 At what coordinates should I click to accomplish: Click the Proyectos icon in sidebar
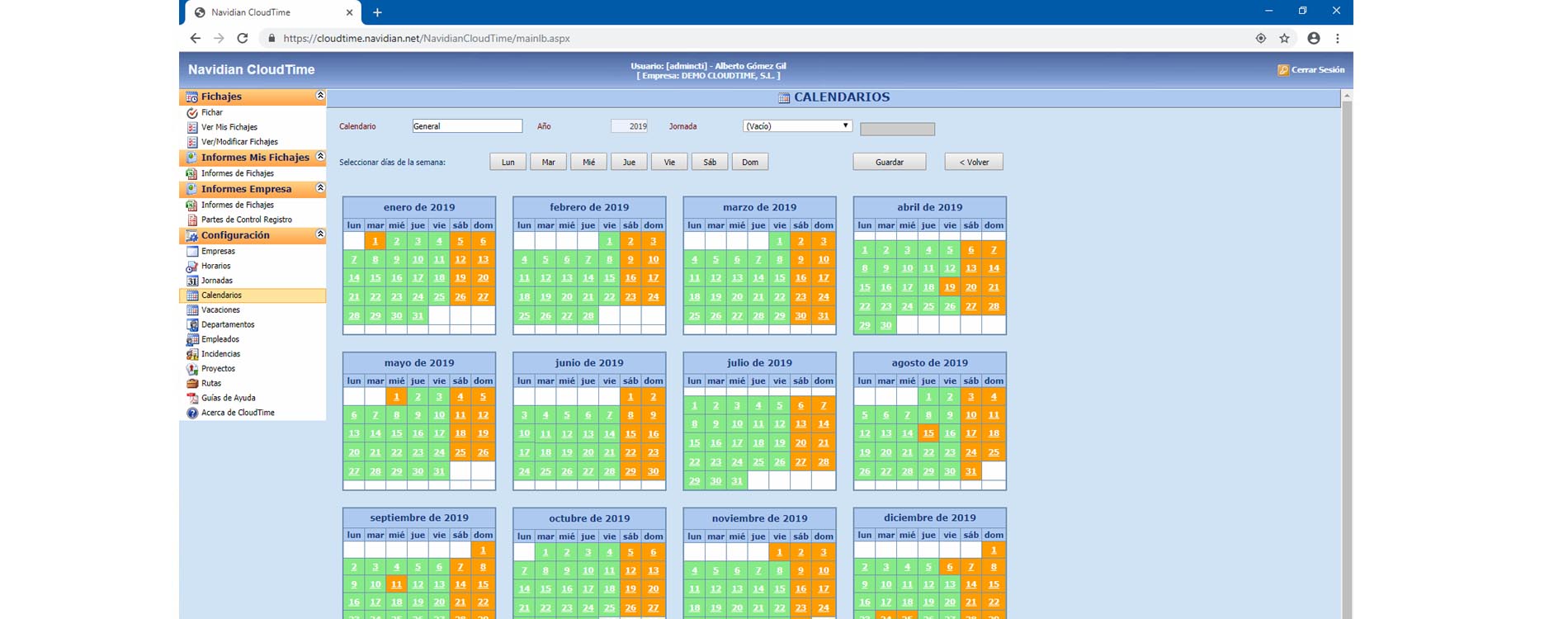tap(192, 369)
